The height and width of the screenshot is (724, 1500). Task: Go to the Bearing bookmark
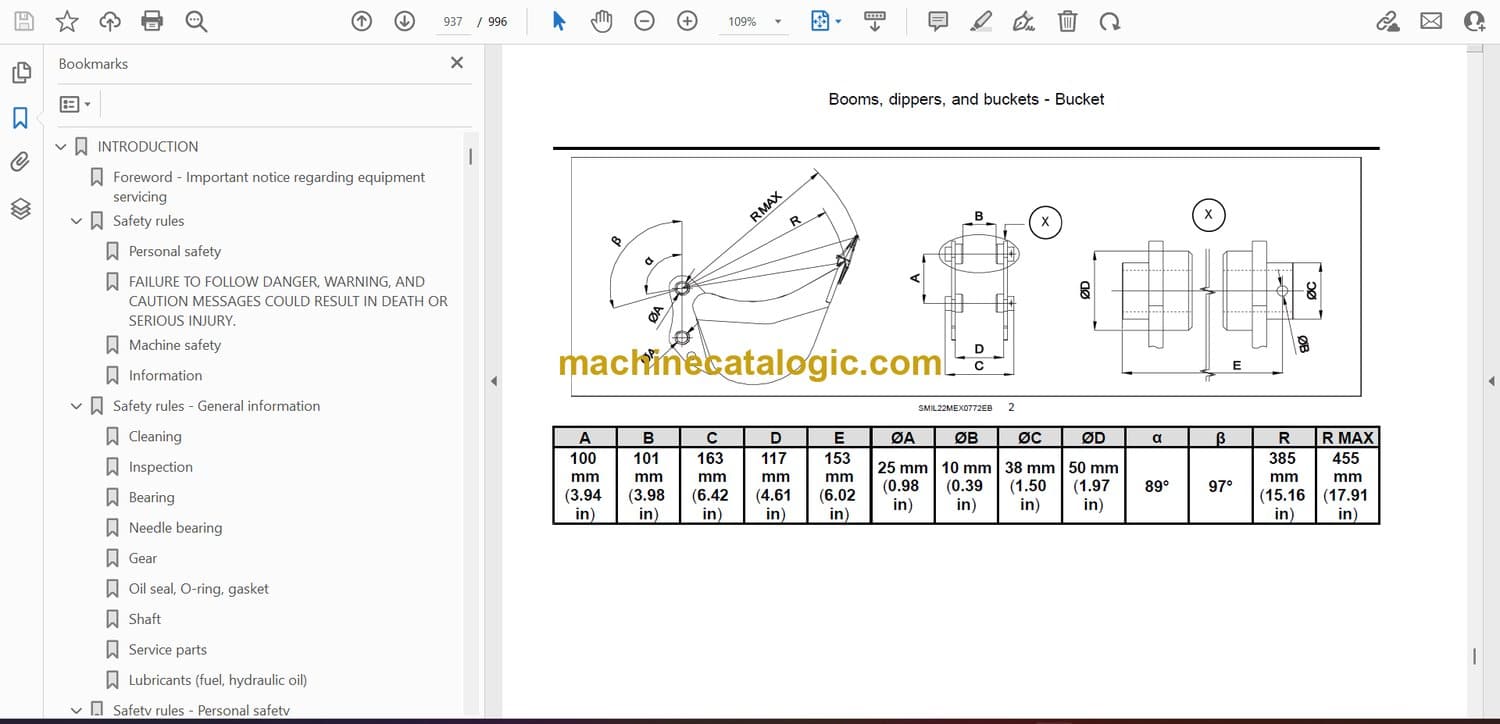point(152,498)
